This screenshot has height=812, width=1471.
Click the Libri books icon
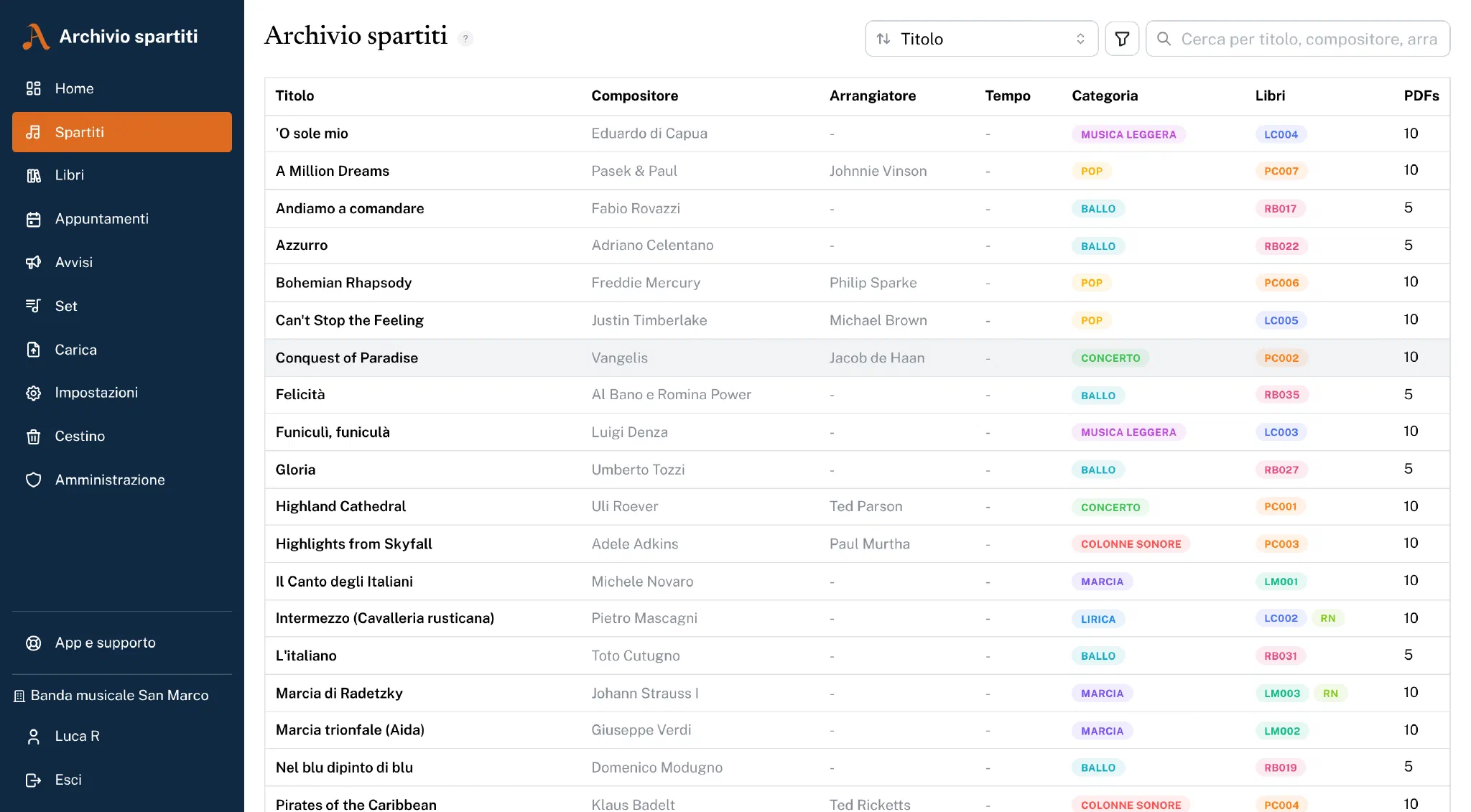tap(33, 175)
